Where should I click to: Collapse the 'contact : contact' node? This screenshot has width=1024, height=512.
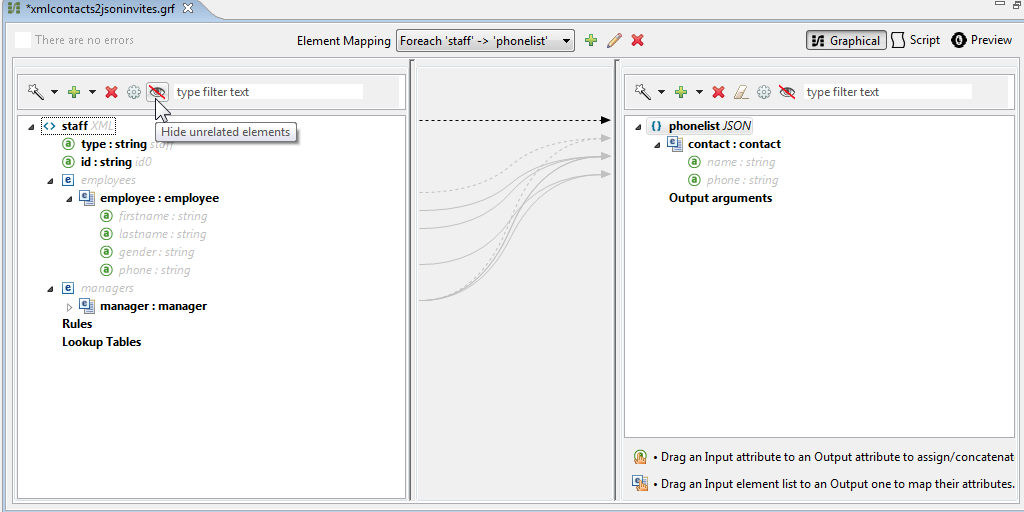[x=657, y=145]
